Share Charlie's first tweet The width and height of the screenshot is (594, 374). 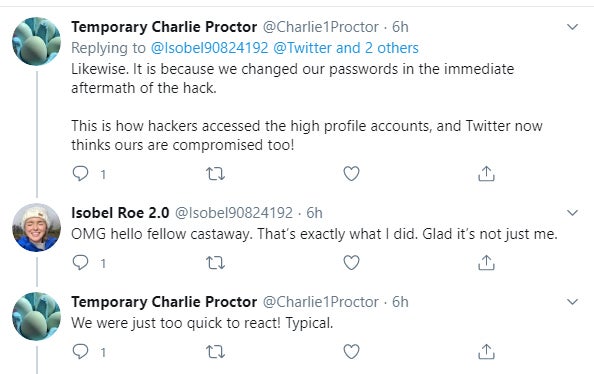(486, 174)
